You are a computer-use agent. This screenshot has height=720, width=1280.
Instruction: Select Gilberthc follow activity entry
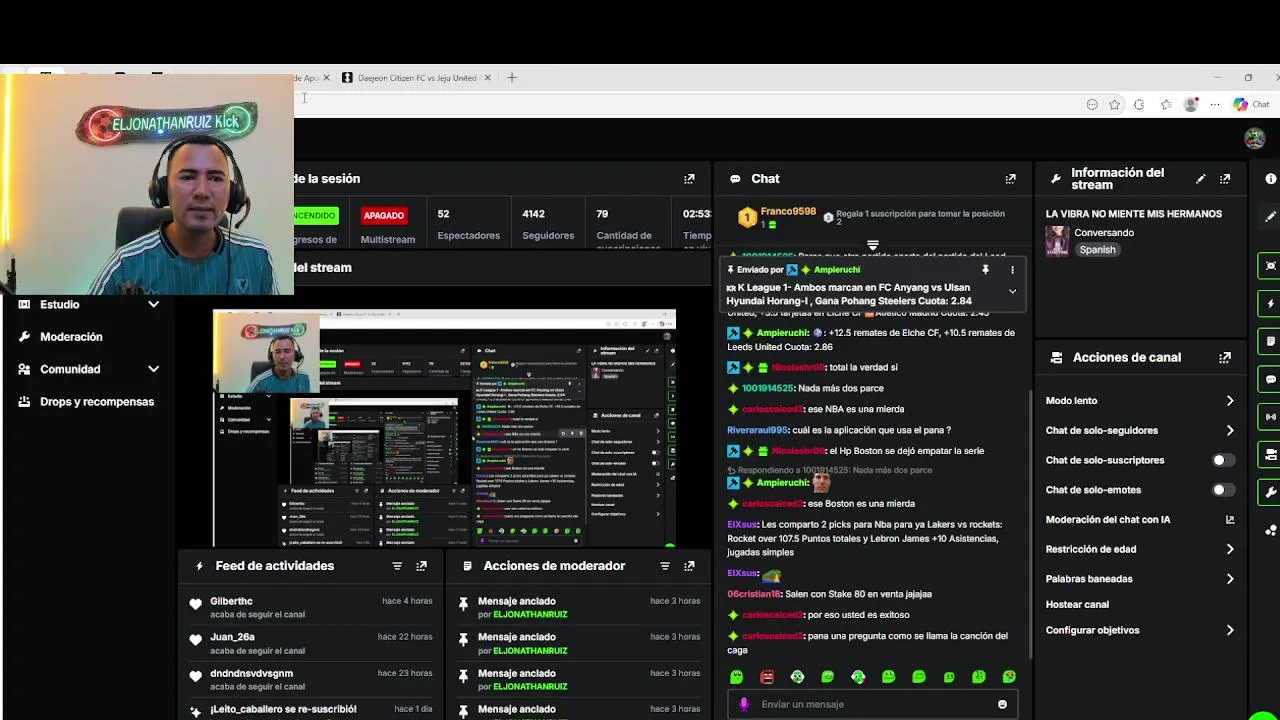pyautogui.click(x=310, y=607)
